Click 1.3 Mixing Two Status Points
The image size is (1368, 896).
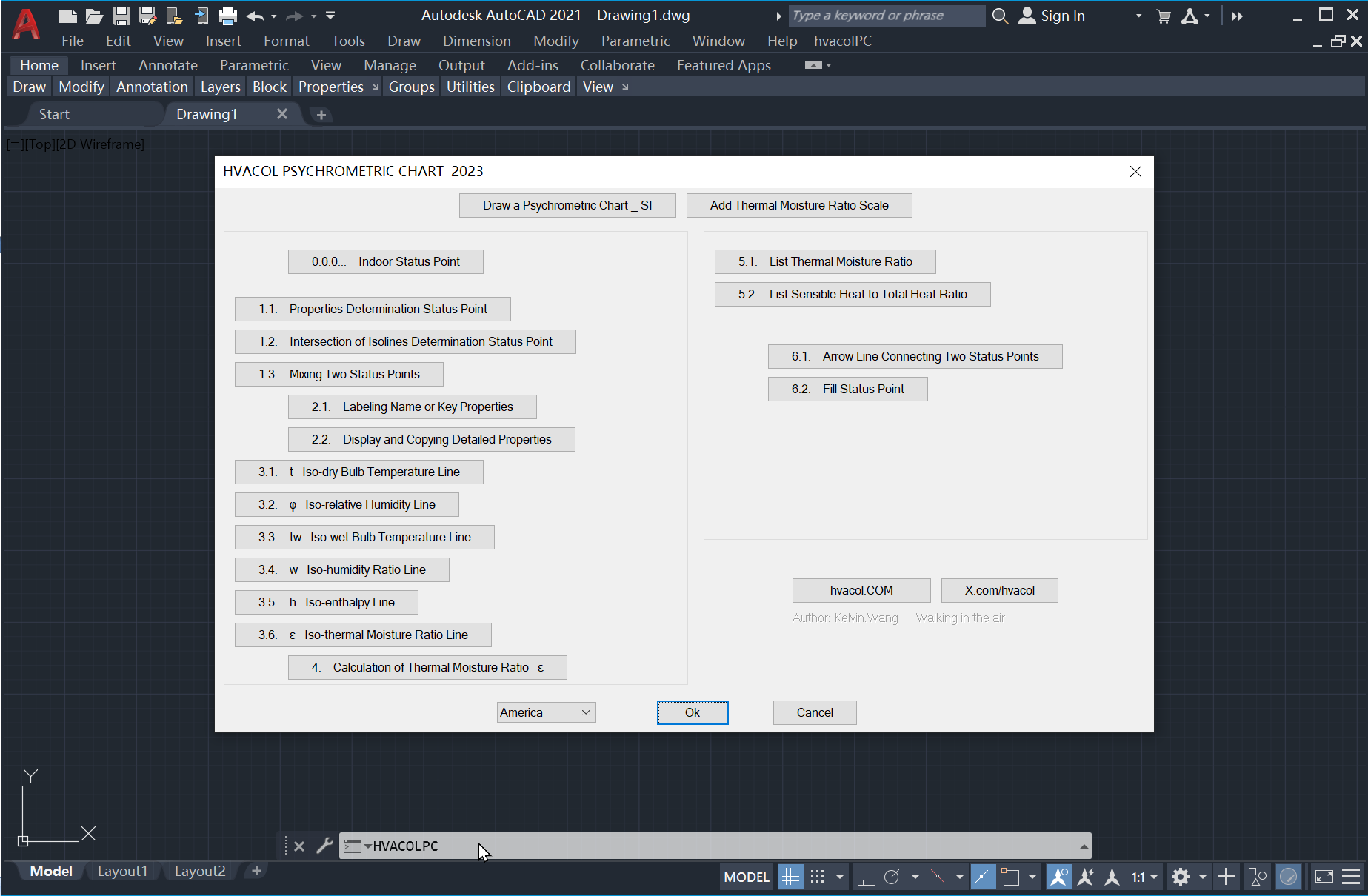point(339,374)
